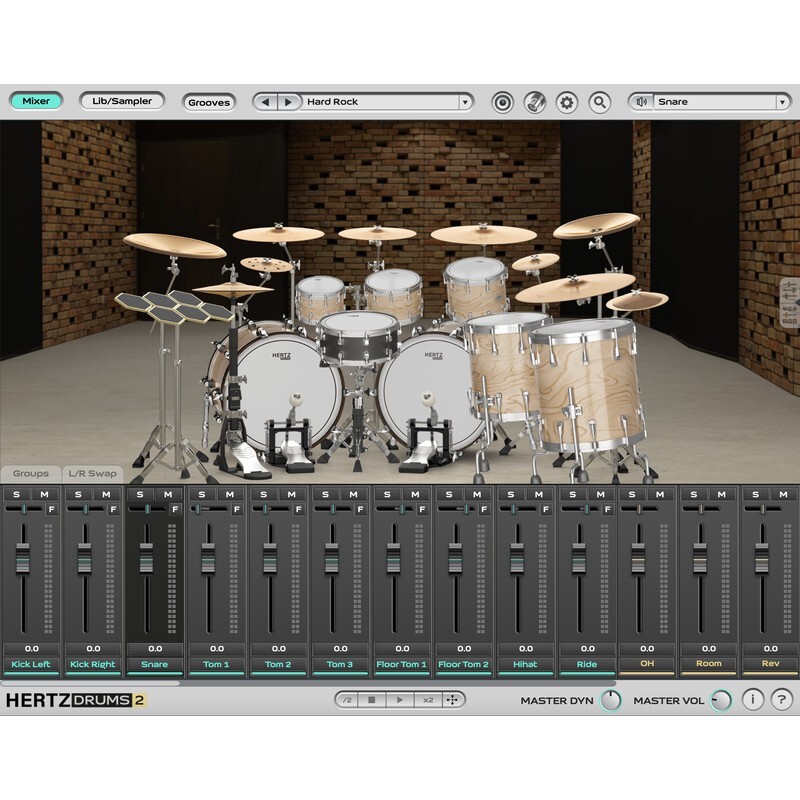The image size is (800, 800).
Task: Switch to the Lib/Sampler tab
Action: [x=123, y=100]
